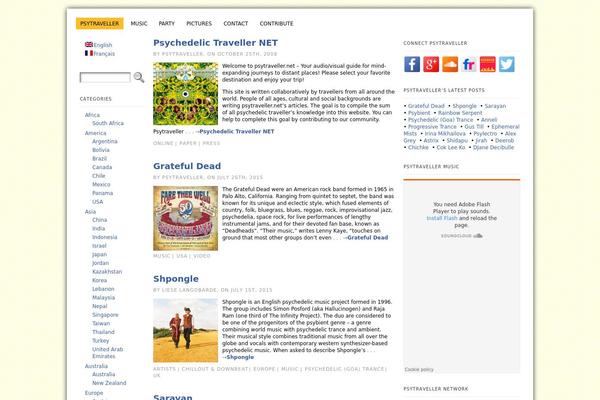Image resolution: width=600 pixels, height=400 pixels.
Task: Open the Europe category
Action: pyautogui.click(x=94, y=393)
